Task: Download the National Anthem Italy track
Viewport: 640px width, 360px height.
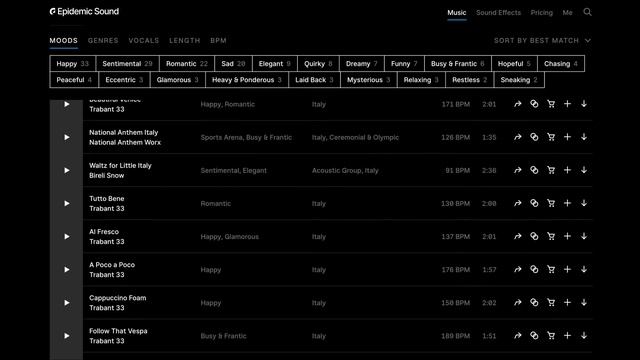Action: point(584,137)
